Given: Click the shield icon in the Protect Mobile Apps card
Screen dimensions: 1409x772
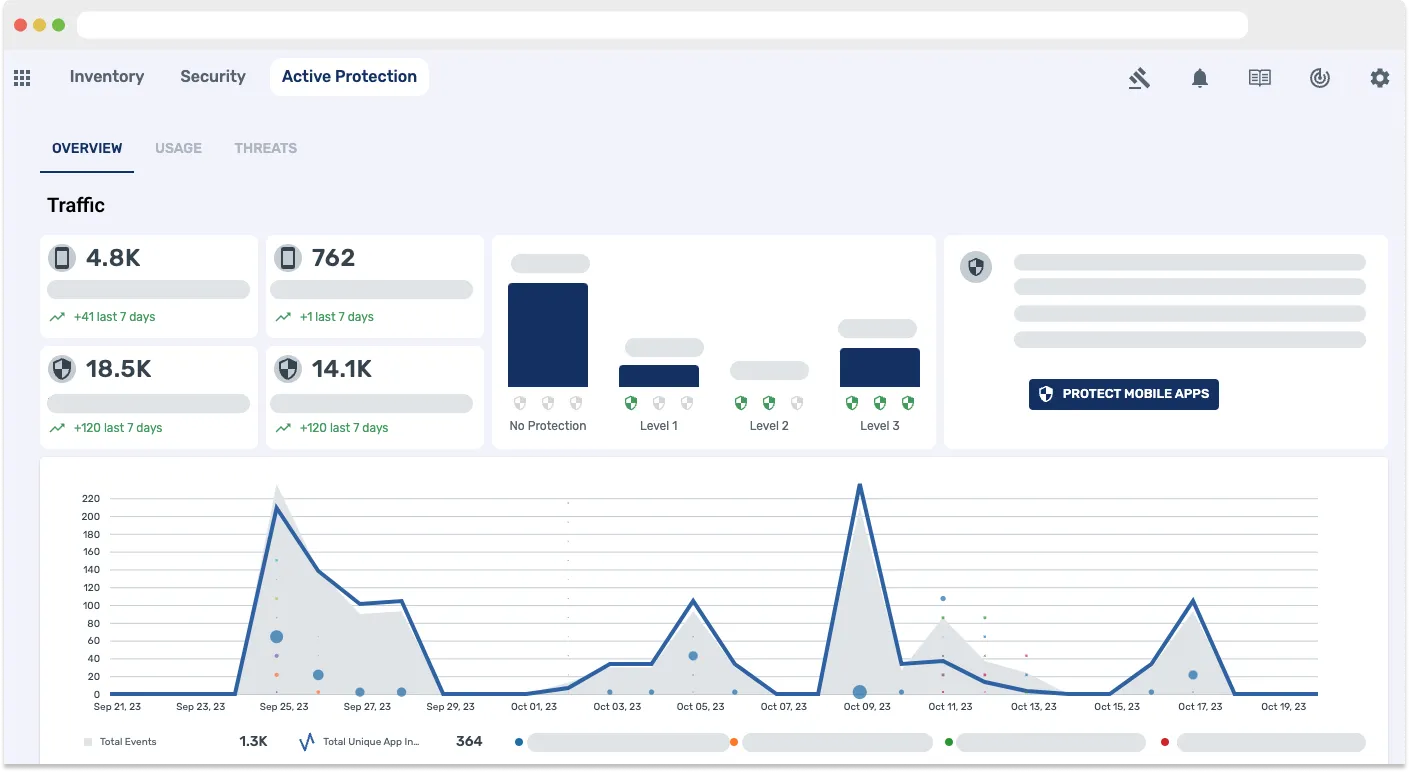Looking at the screenshot, I should (976, 267).
